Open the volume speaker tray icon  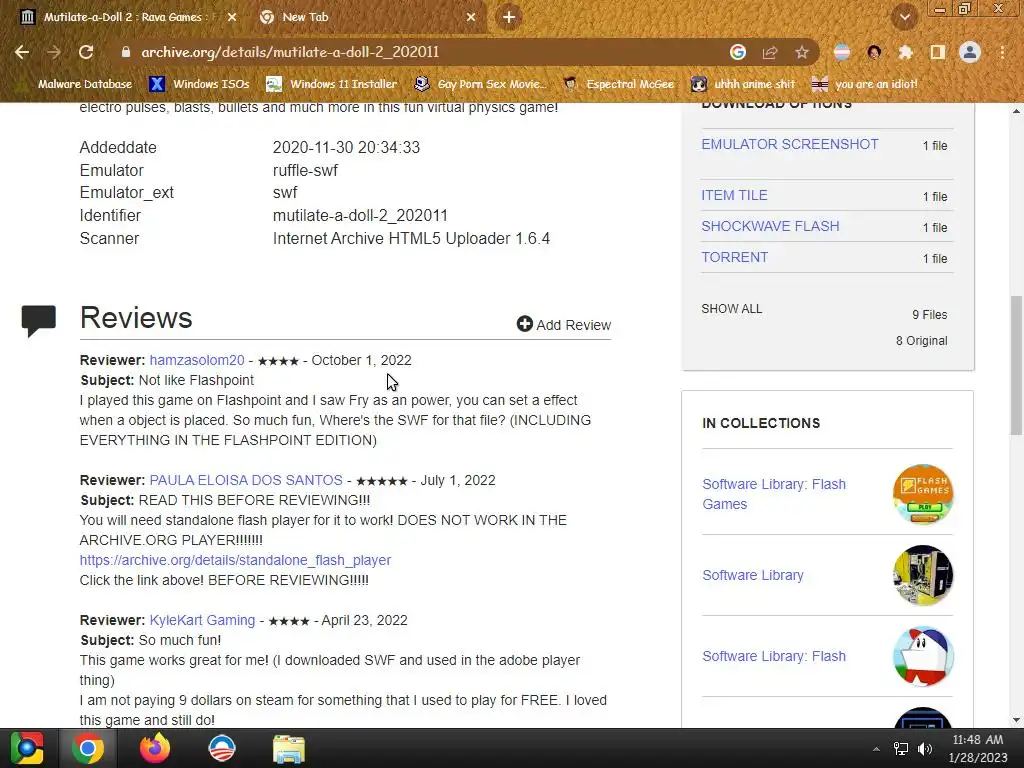(925, 749)
